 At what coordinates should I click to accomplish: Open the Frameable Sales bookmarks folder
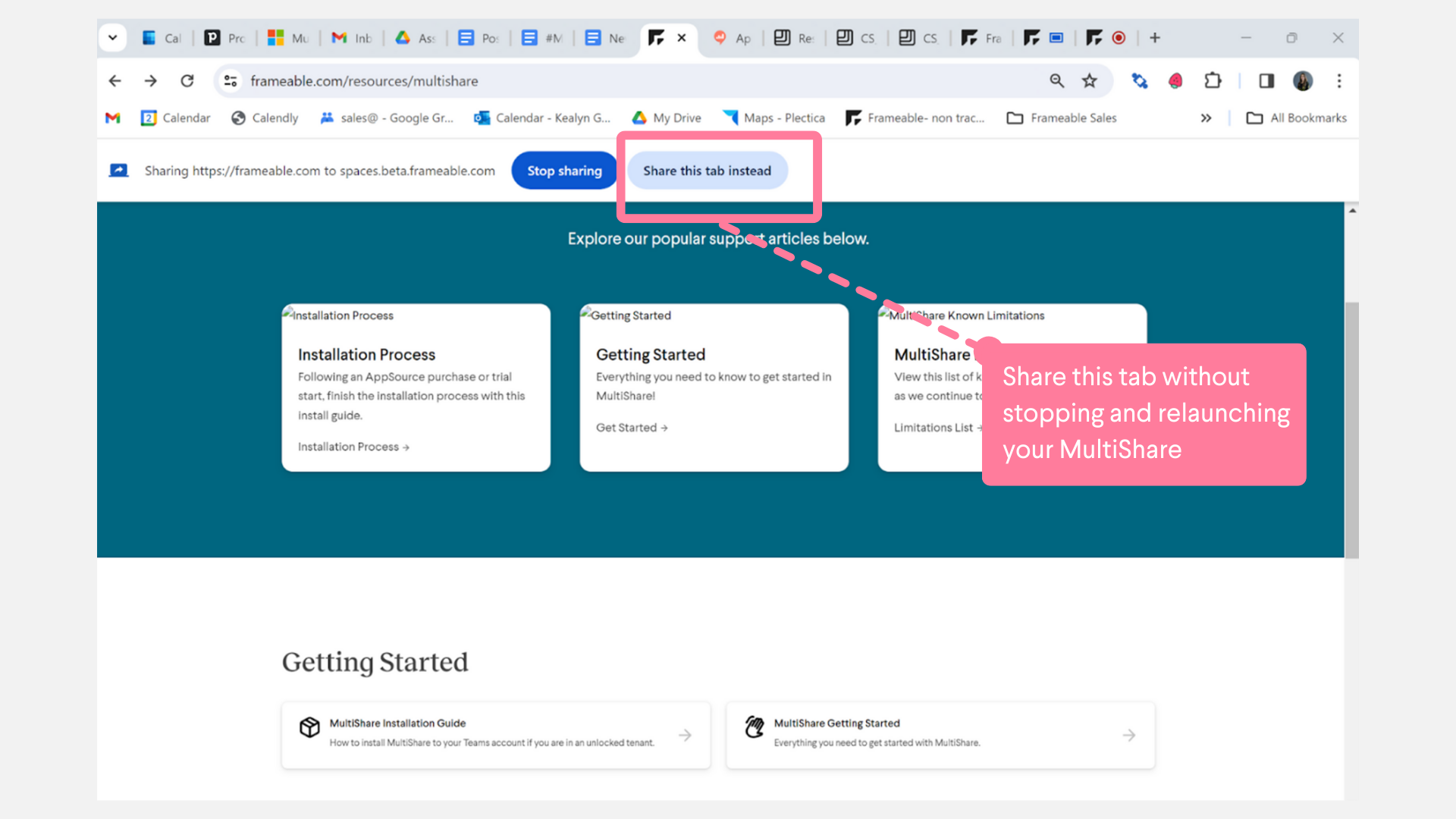pyautogui.click(x=1062, y=118)
